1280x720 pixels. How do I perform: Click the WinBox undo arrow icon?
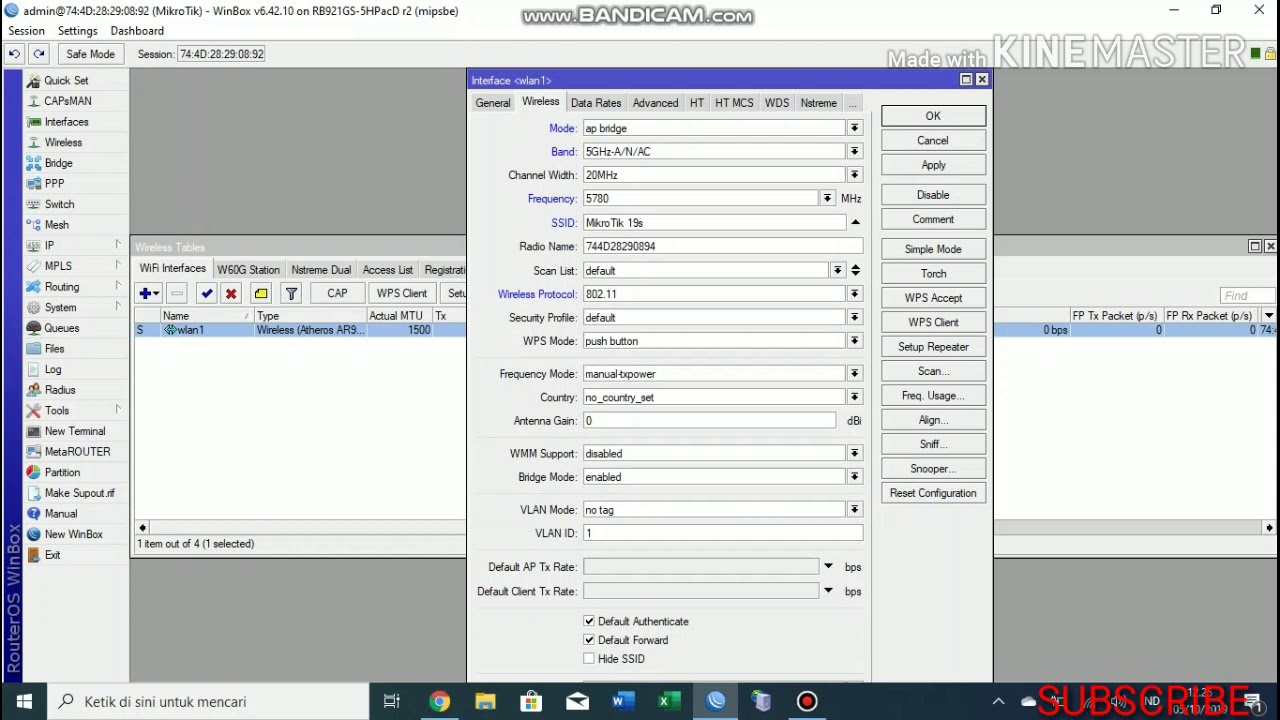coord(14,54)
